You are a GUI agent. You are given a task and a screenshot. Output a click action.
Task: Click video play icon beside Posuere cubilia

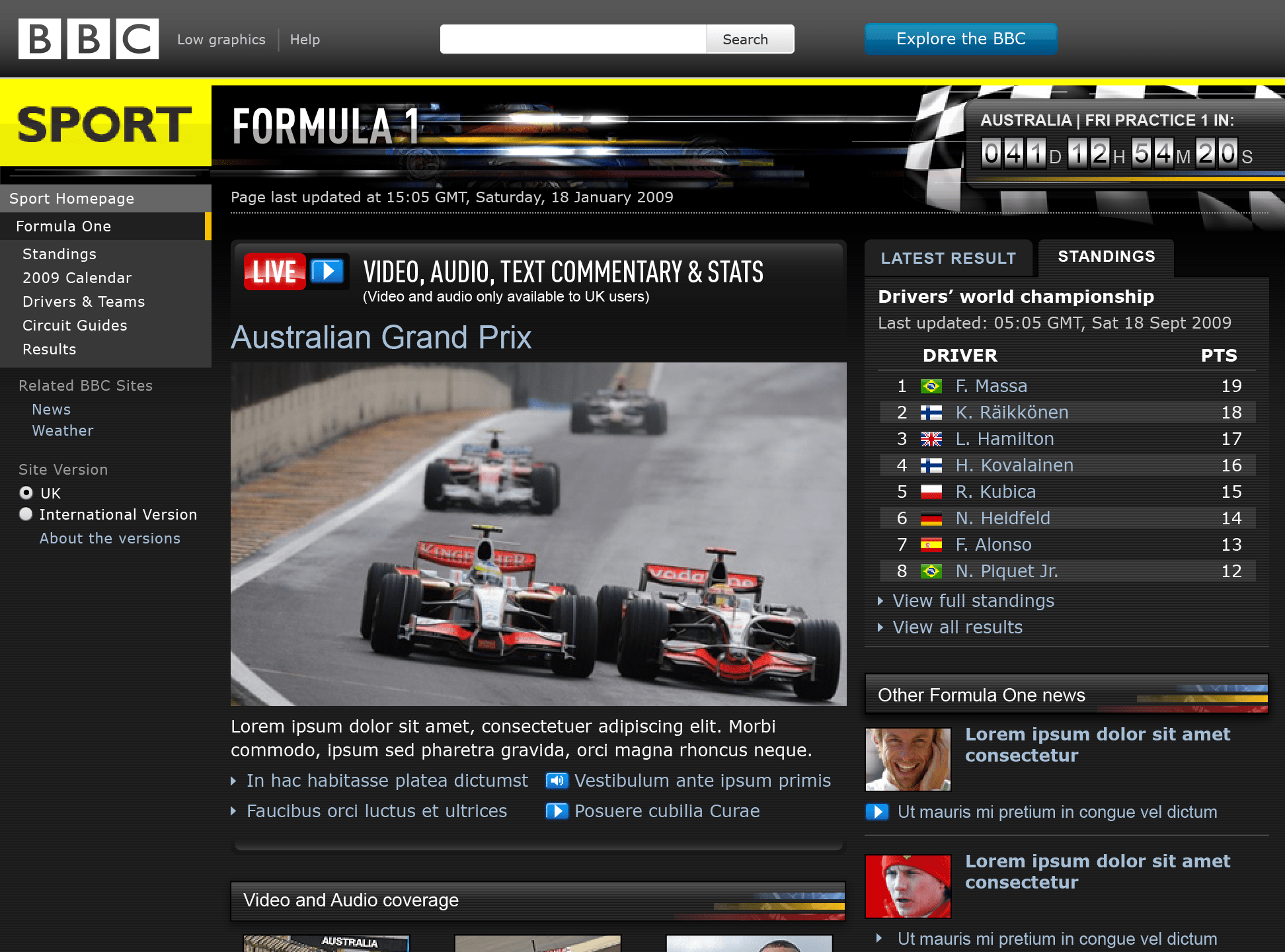click(557, 811)
